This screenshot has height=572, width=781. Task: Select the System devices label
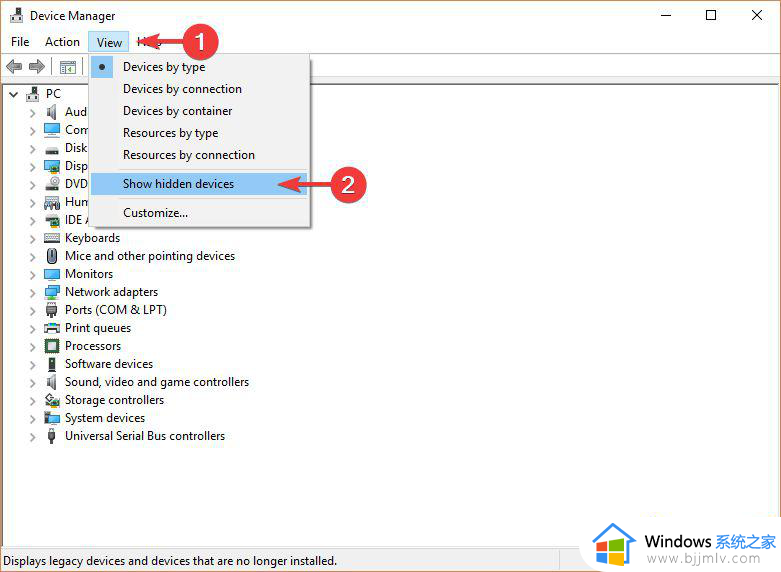pos(105,418)
